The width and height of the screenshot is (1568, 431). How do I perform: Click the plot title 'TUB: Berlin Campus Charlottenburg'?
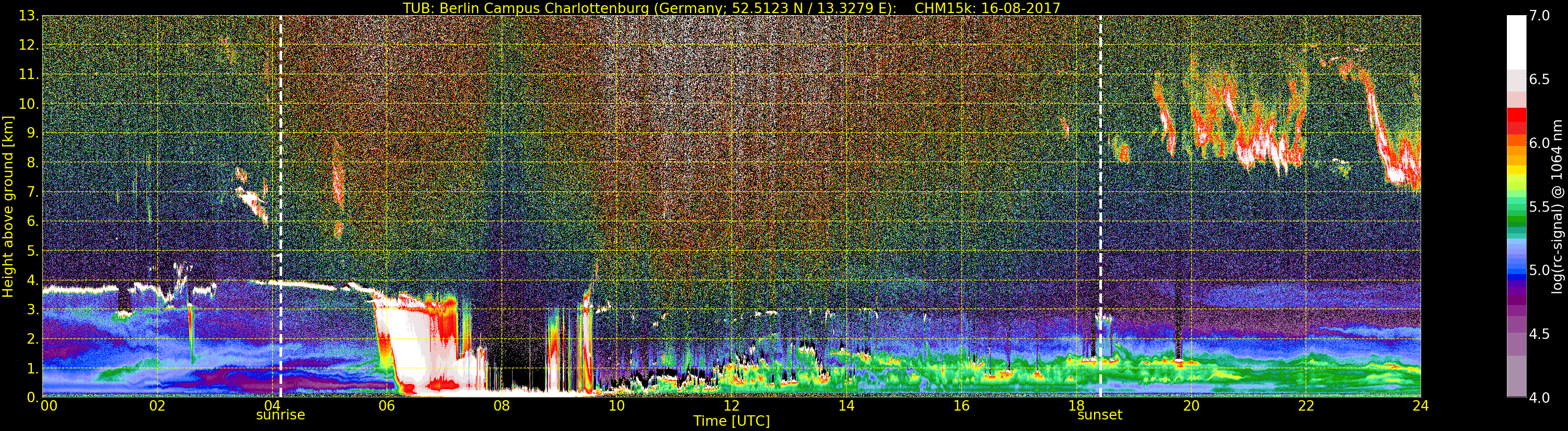(x=525, y=8)
